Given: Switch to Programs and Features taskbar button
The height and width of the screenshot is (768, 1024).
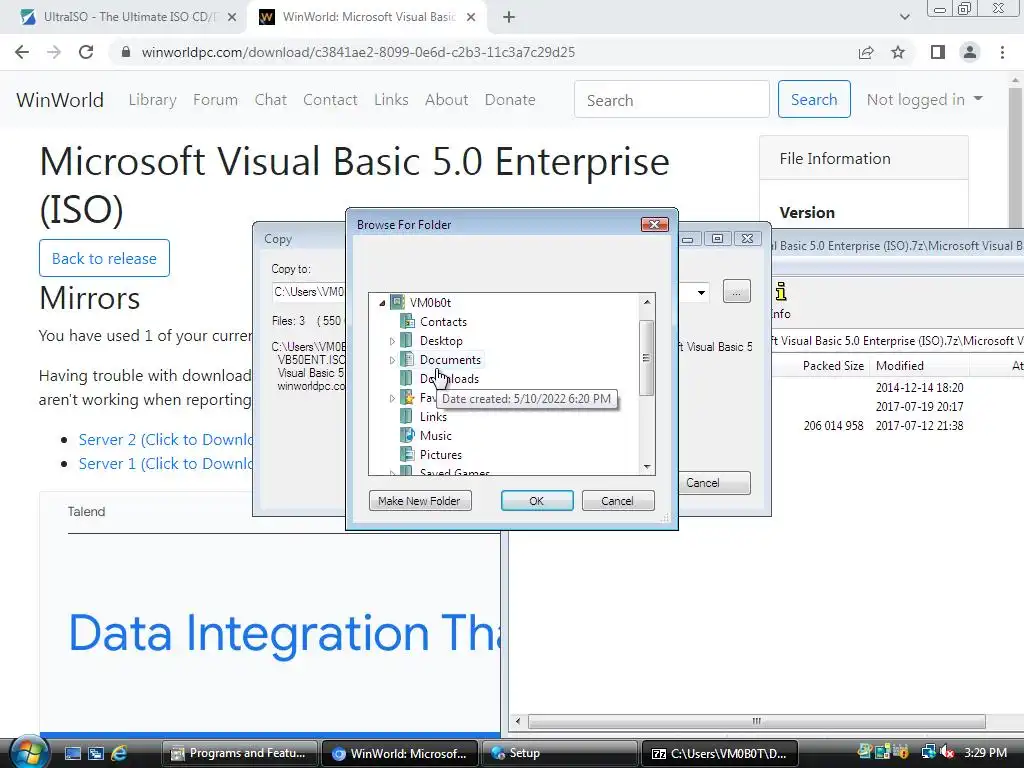Looking at the screenshot, I should point(239,753).
